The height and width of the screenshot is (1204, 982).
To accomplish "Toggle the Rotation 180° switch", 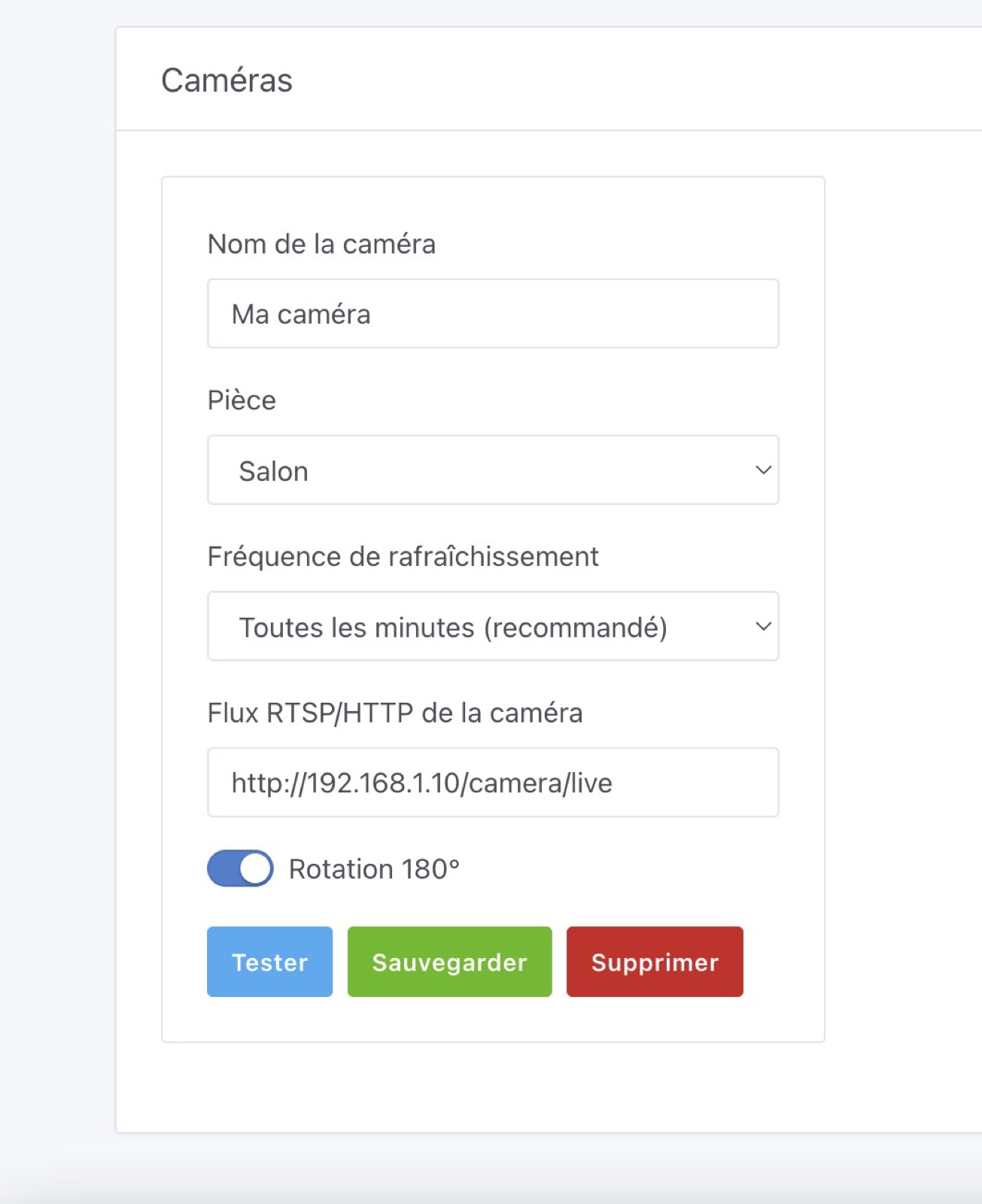I will pyautogui.click(x=240, y=868).
